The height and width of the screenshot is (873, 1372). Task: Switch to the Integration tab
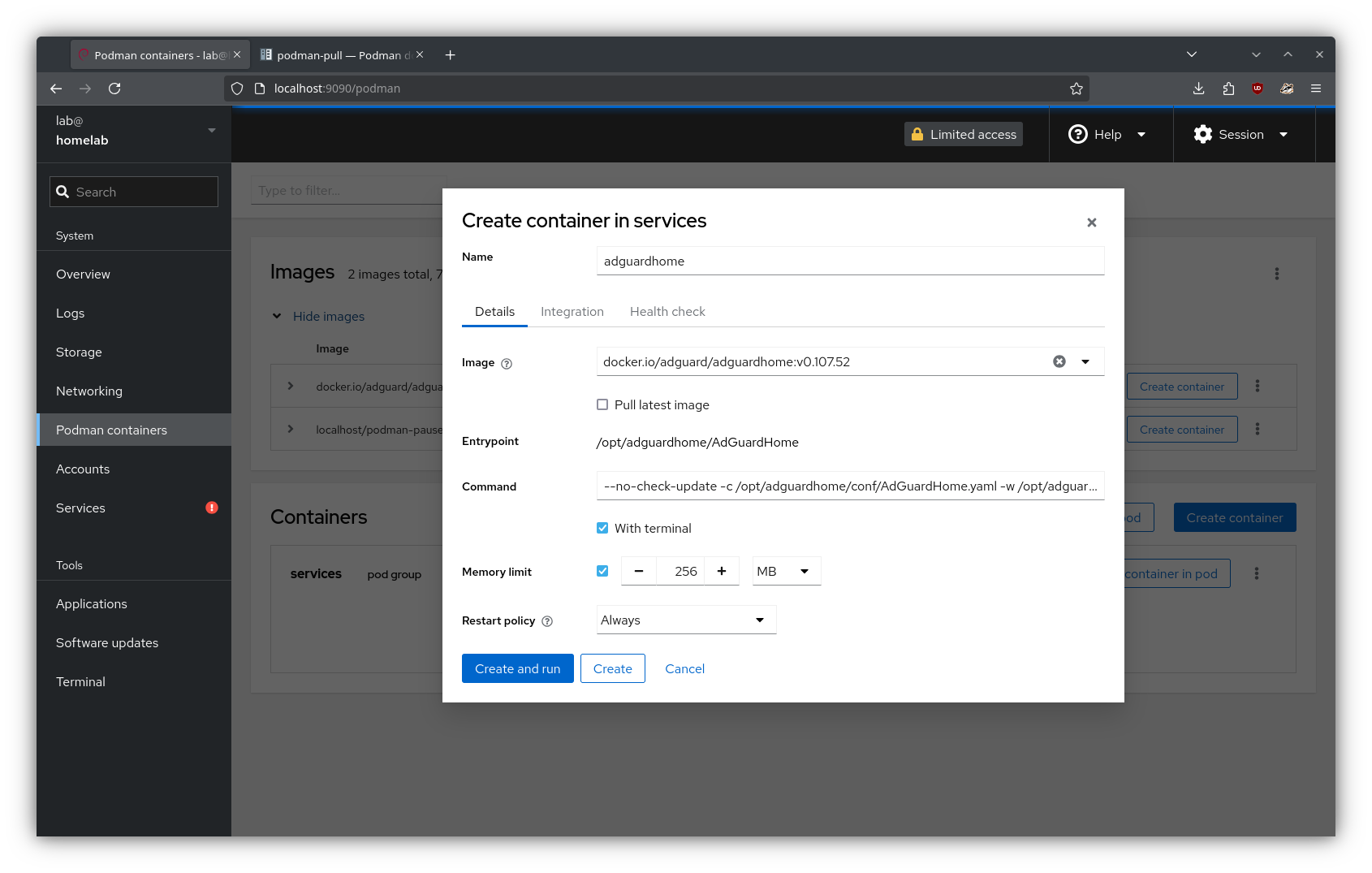pos(572,312)
